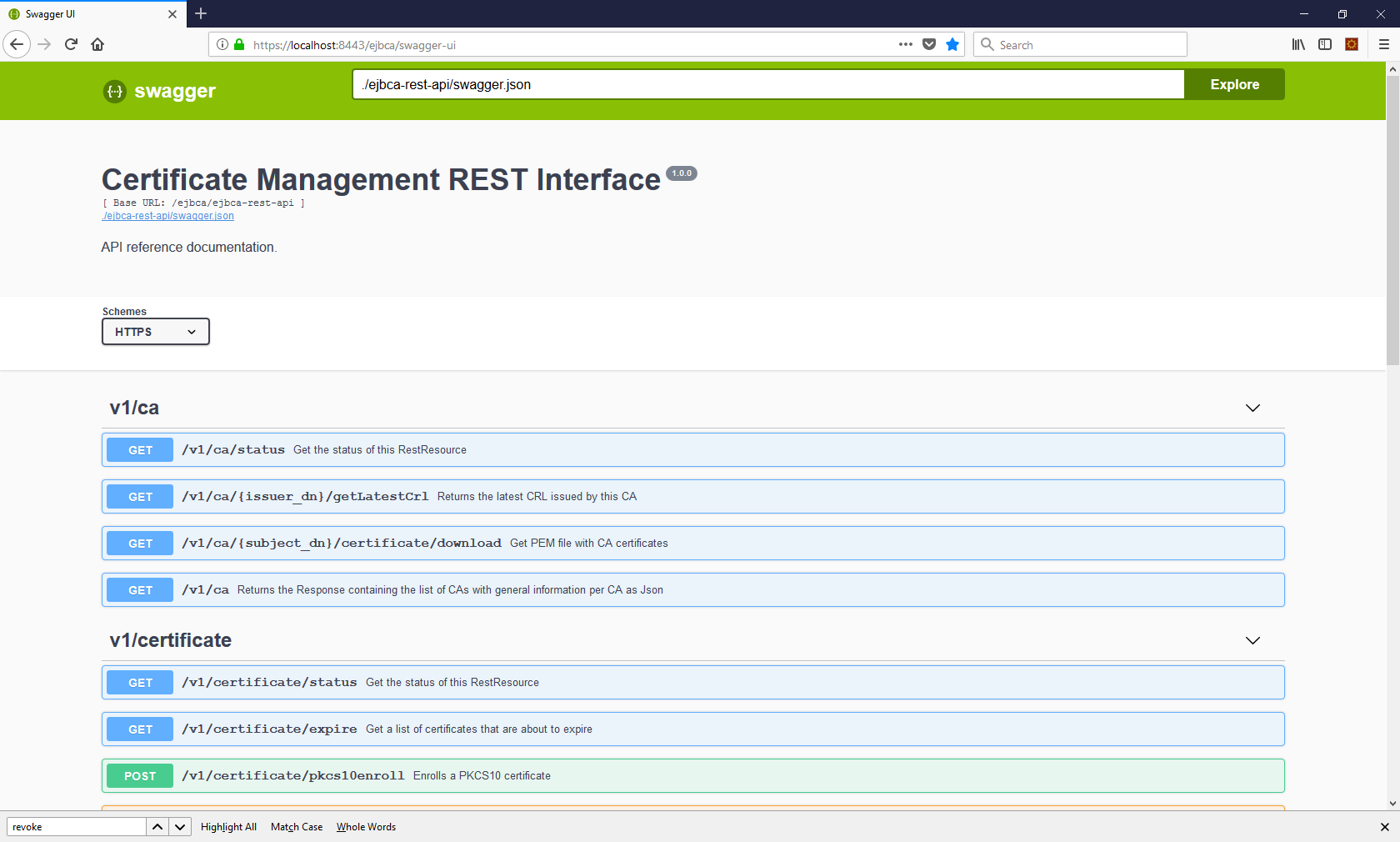Viewport: 1400px width, 842px height.
Task: Click the blue bookmark star icon
Action: [952, 44]
